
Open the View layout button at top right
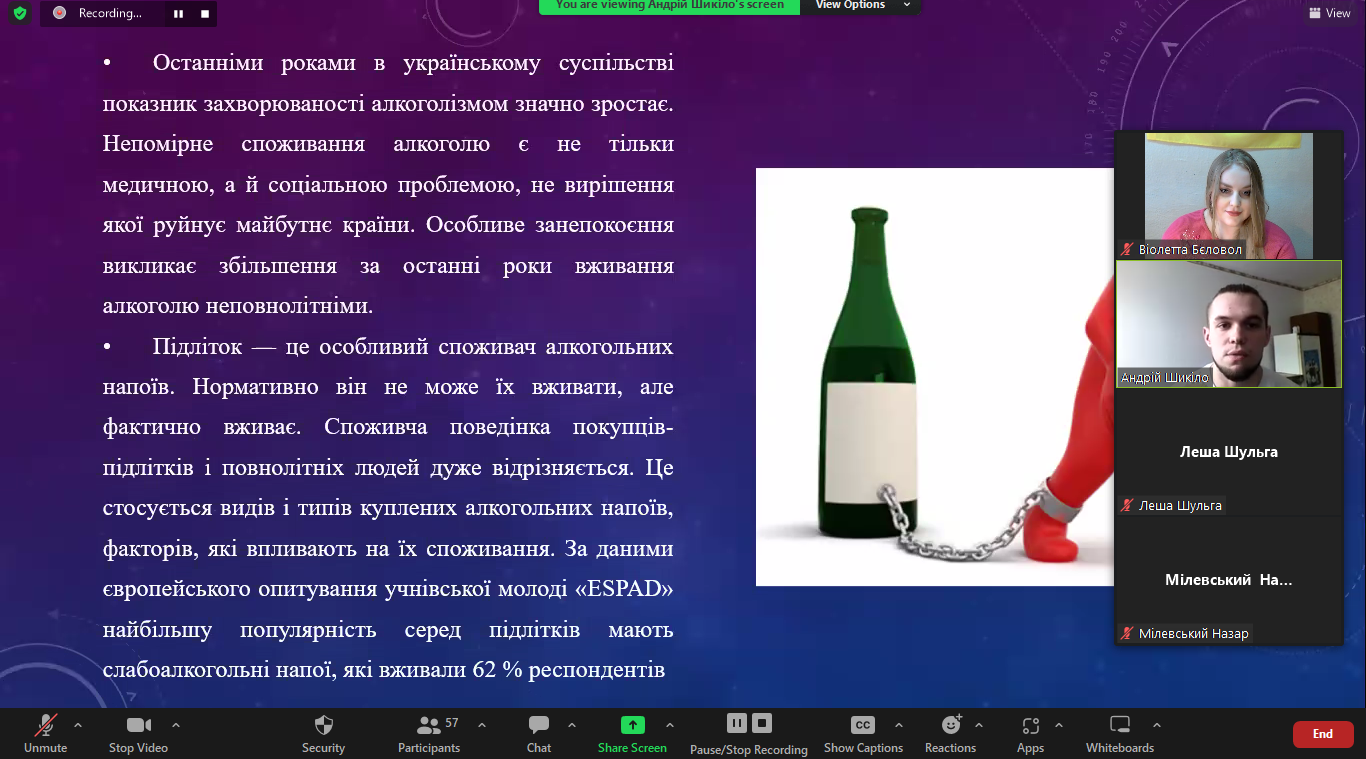pos(1330,13)
